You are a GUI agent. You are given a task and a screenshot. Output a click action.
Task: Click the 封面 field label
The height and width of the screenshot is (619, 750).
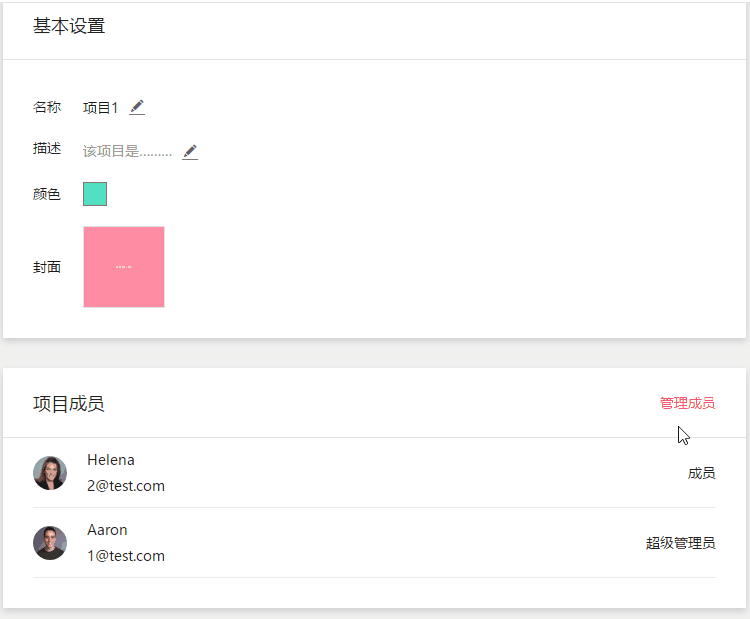coord(47,267)
